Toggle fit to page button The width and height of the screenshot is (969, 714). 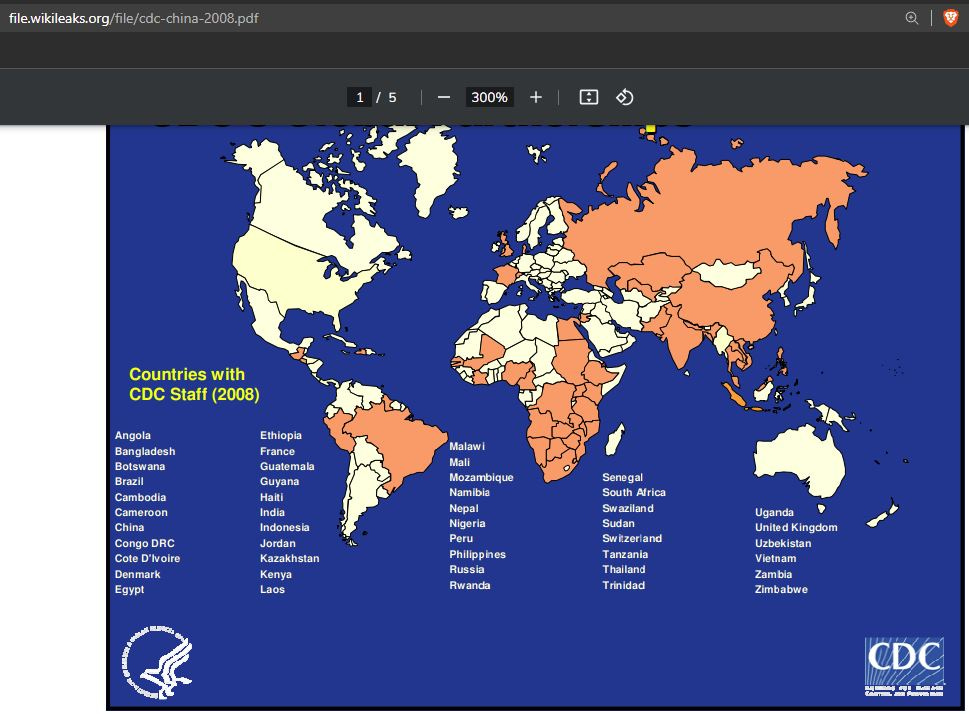588,97
